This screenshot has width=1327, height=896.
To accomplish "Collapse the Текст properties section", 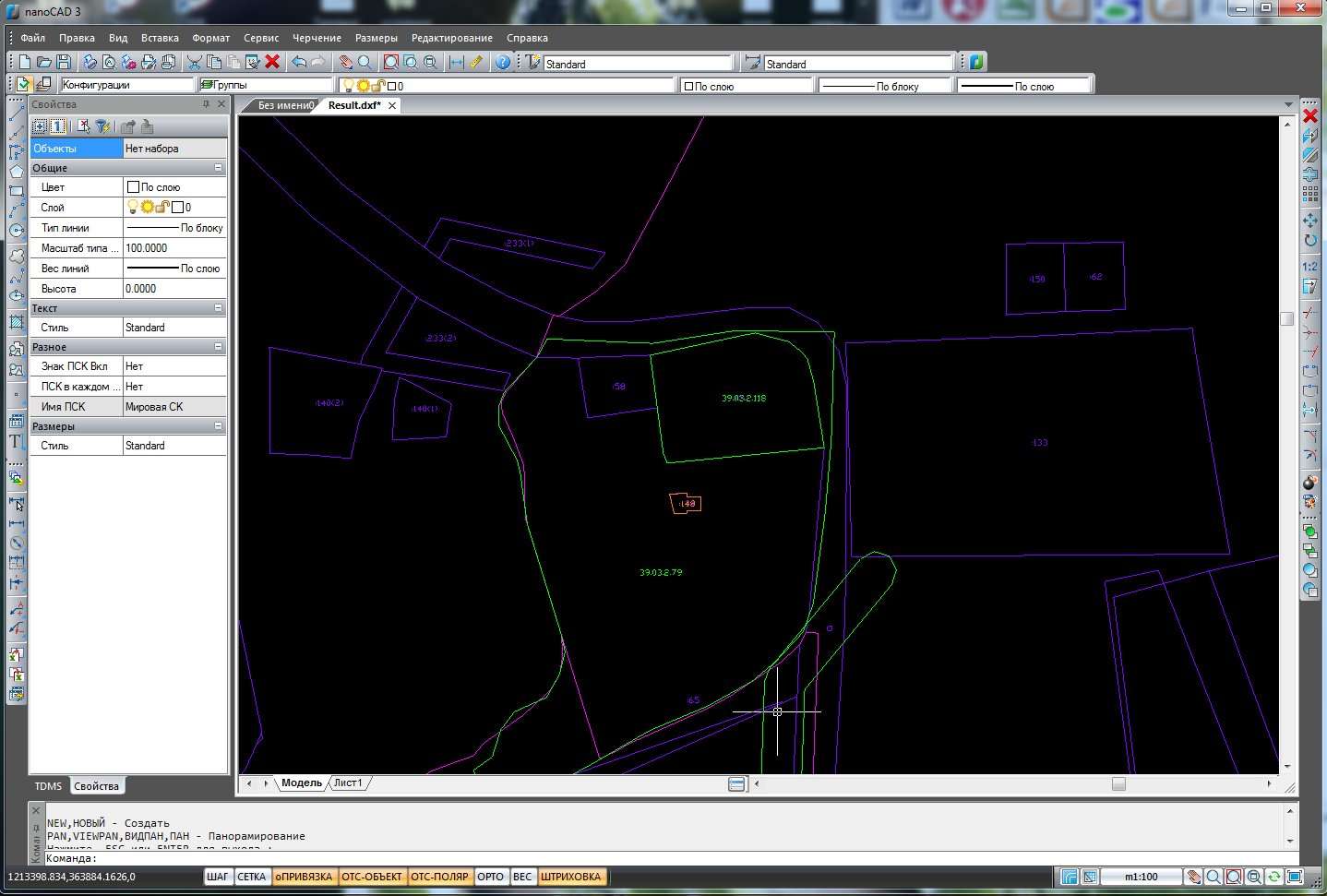I will tap(219, 308).
